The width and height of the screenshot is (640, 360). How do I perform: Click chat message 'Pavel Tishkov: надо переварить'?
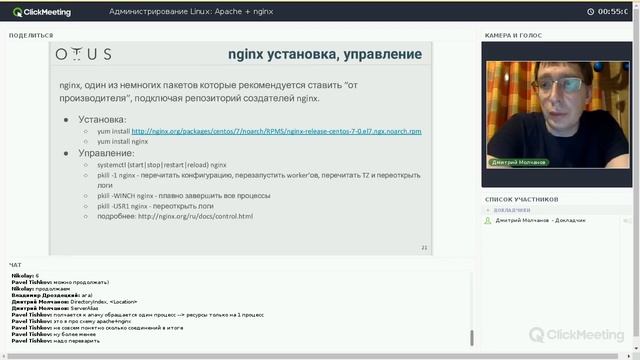(56, 341)
